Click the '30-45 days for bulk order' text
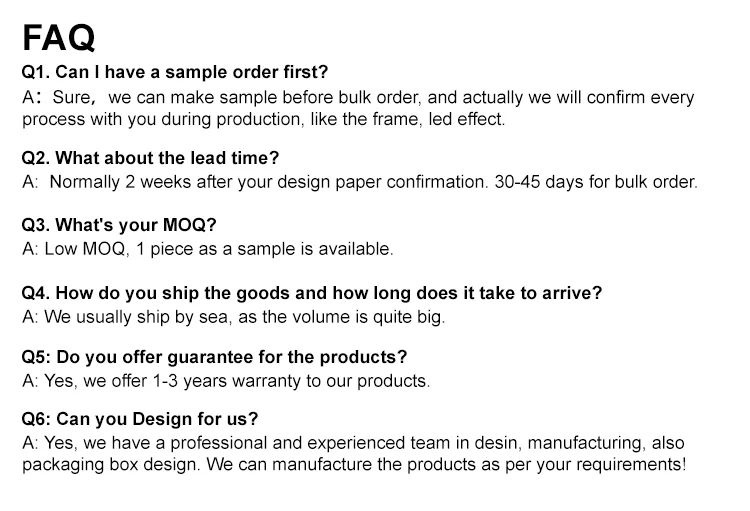 tap(595, 183)
